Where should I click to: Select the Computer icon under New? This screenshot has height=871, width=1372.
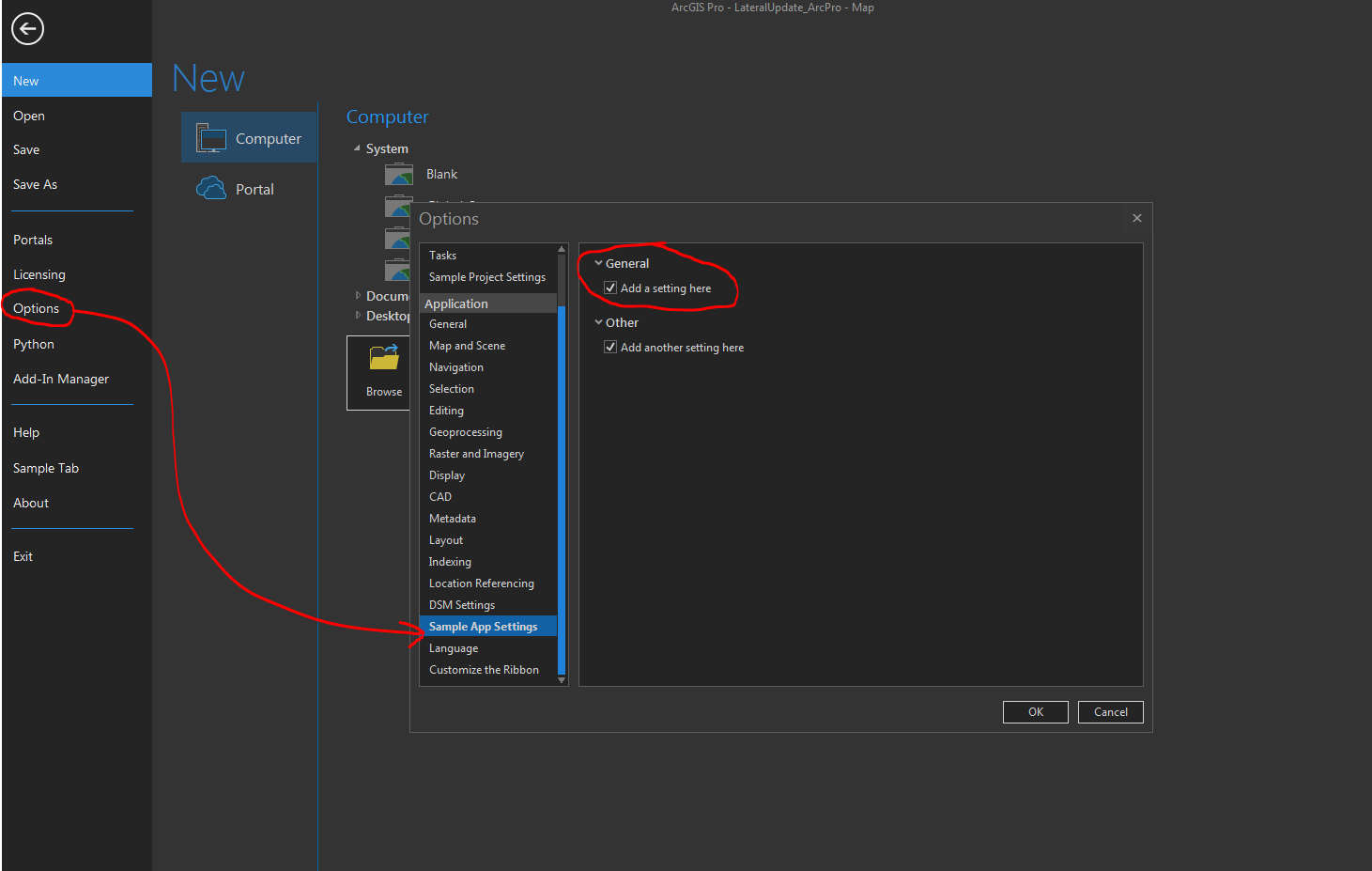pyautogui.click(x=211, y=138)
